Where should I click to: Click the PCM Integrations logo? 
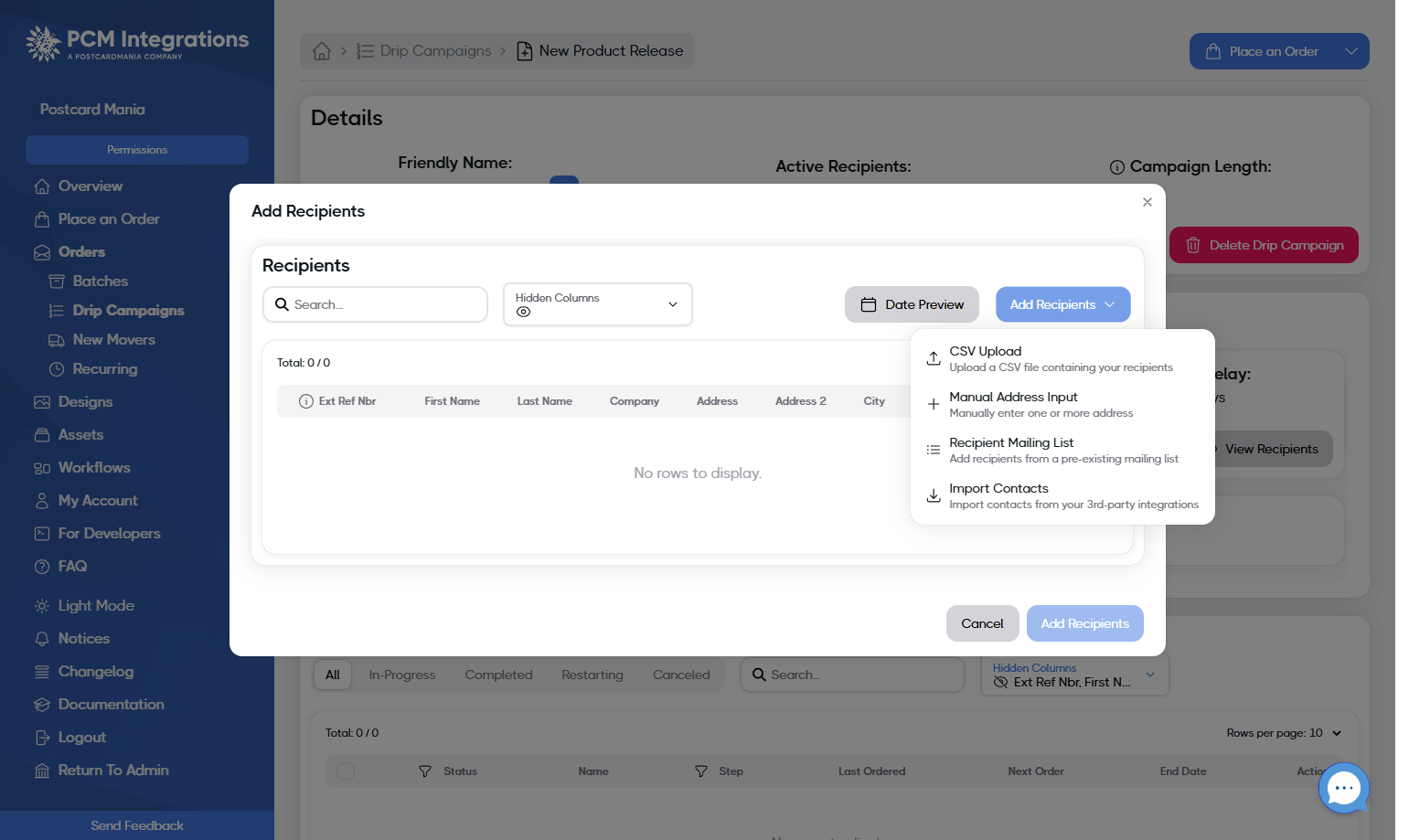pos(137,43)
